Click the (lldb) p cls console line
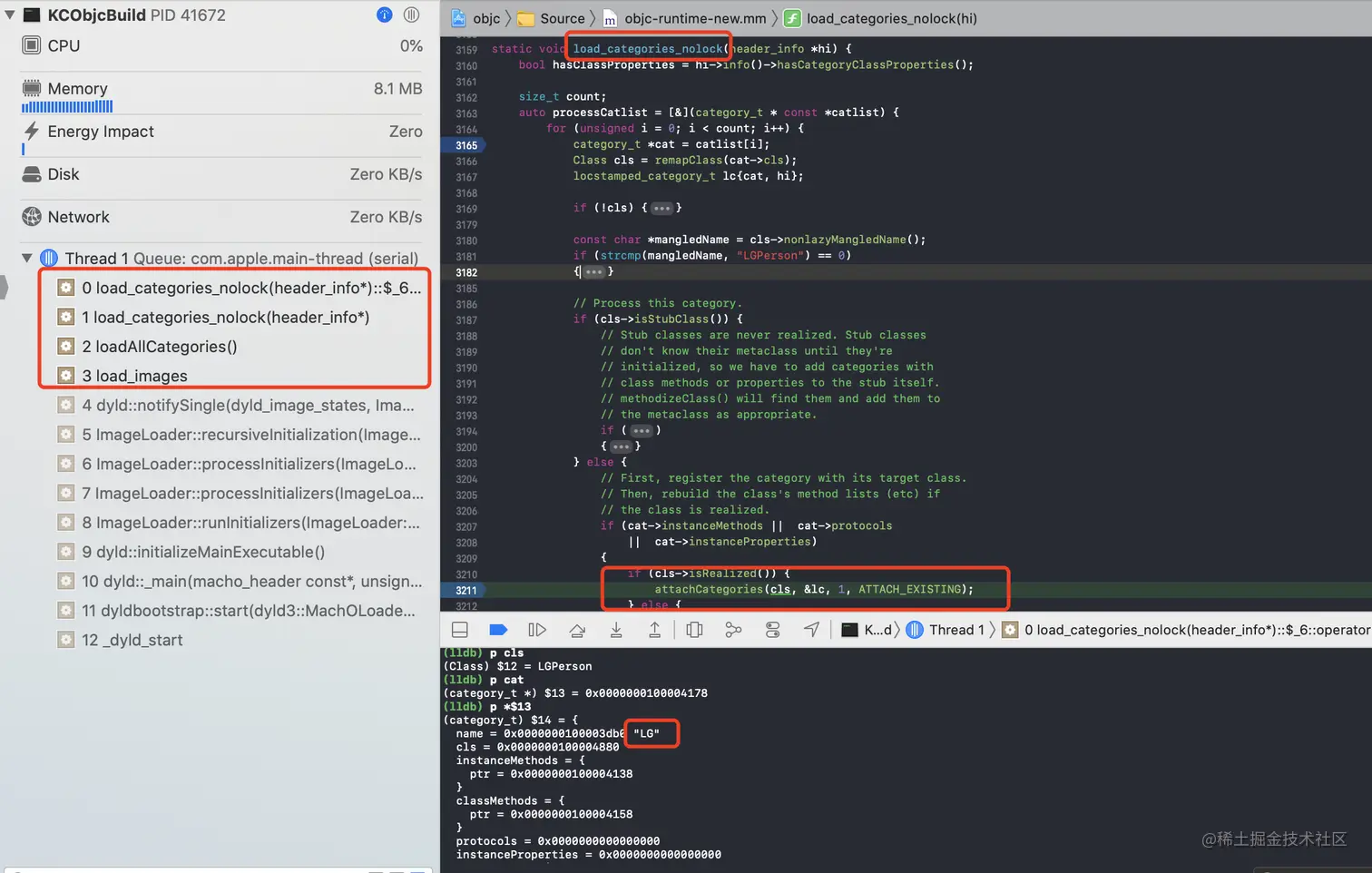This screenshot has height=873, width=1372. [484, 652]
